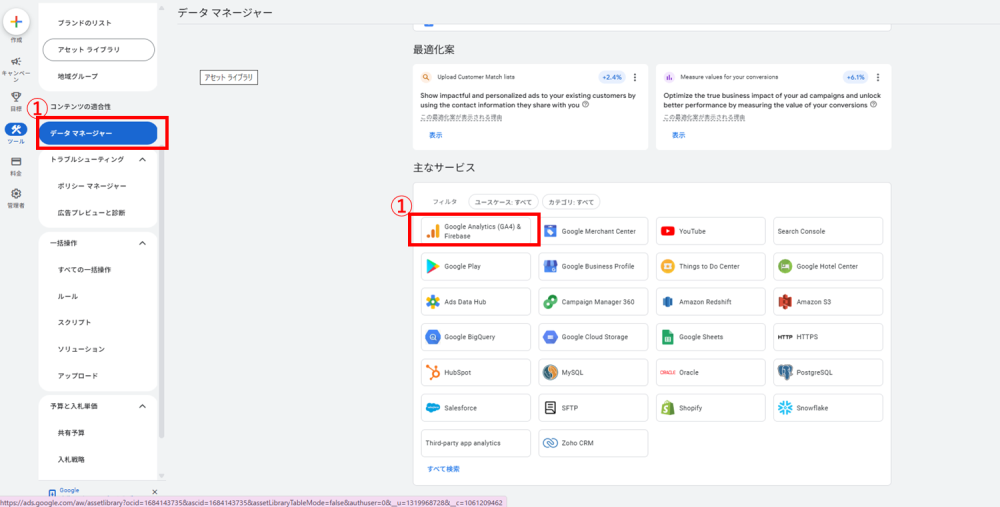
Task: Open the Goals trophy icon
Action: click(17, 97)
